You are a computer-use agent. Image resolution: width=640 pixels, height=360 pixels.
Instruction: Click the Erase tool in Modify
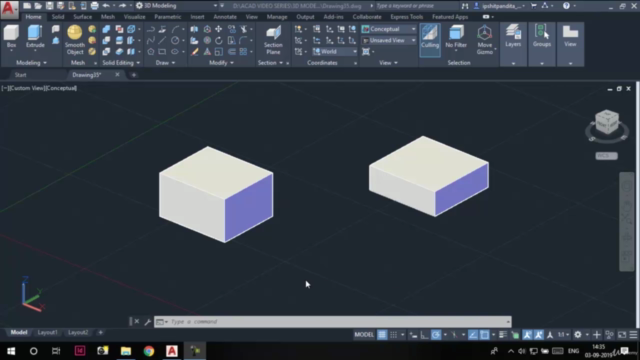point(195,52)
